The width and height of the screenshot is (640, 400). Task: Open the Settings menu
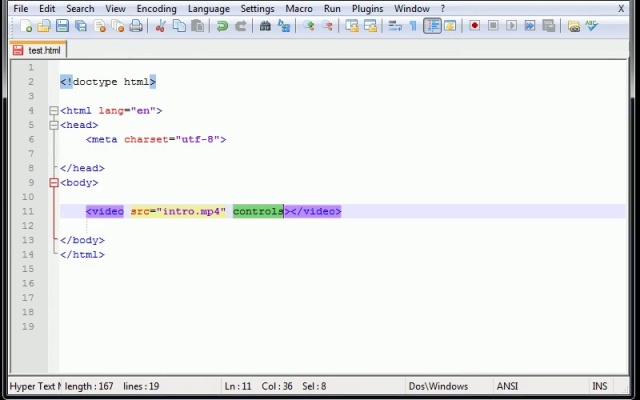tap(257, 9)
